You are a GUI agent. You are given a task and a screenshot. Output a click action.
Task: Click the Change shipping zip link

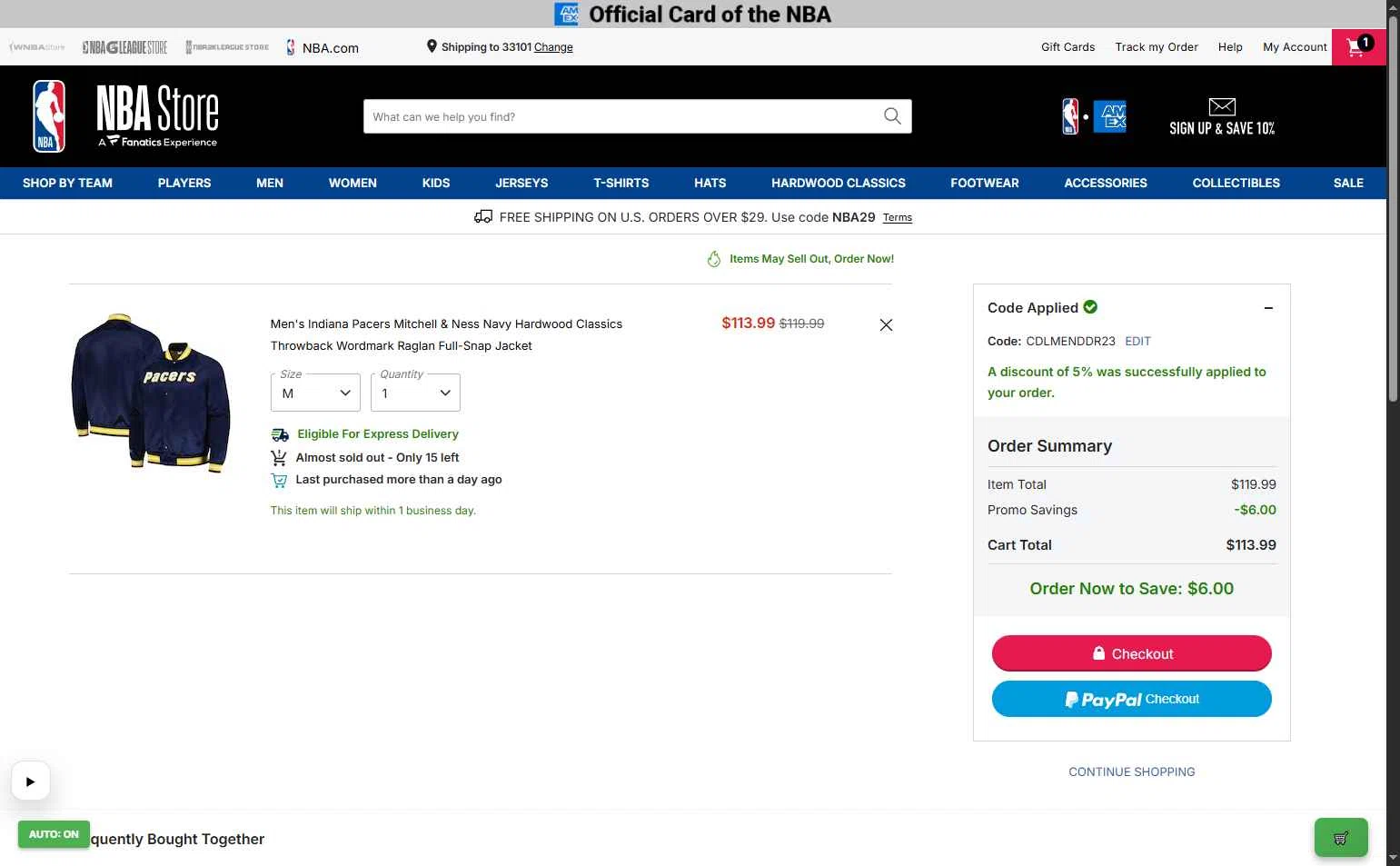(x=553, y=47)
